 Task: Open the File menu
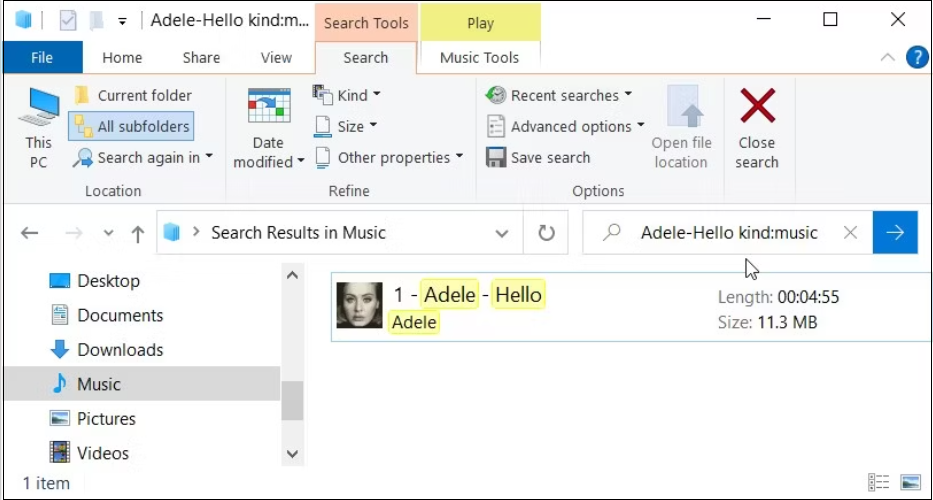(x=42, y=58)
